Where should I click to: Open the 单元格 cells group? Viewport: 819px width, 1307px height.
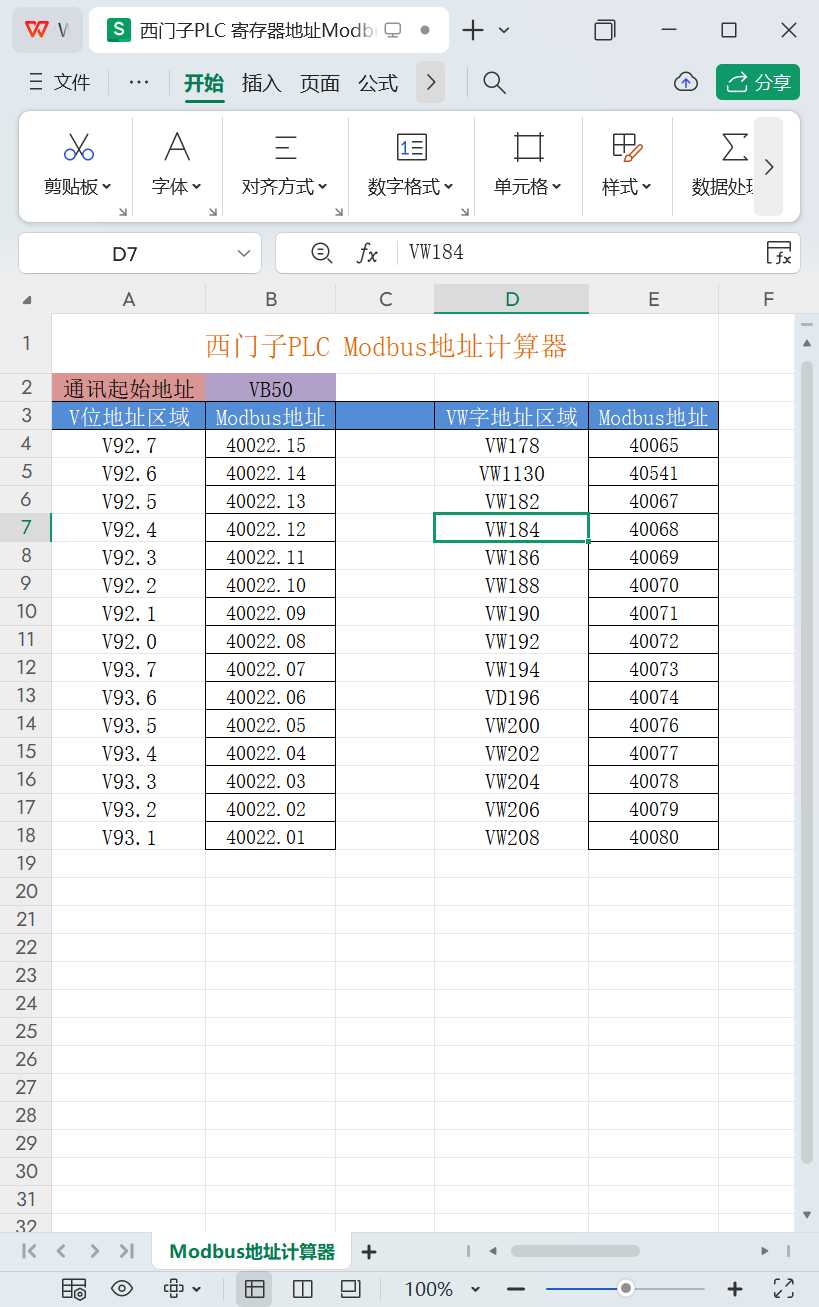[528, 147]
